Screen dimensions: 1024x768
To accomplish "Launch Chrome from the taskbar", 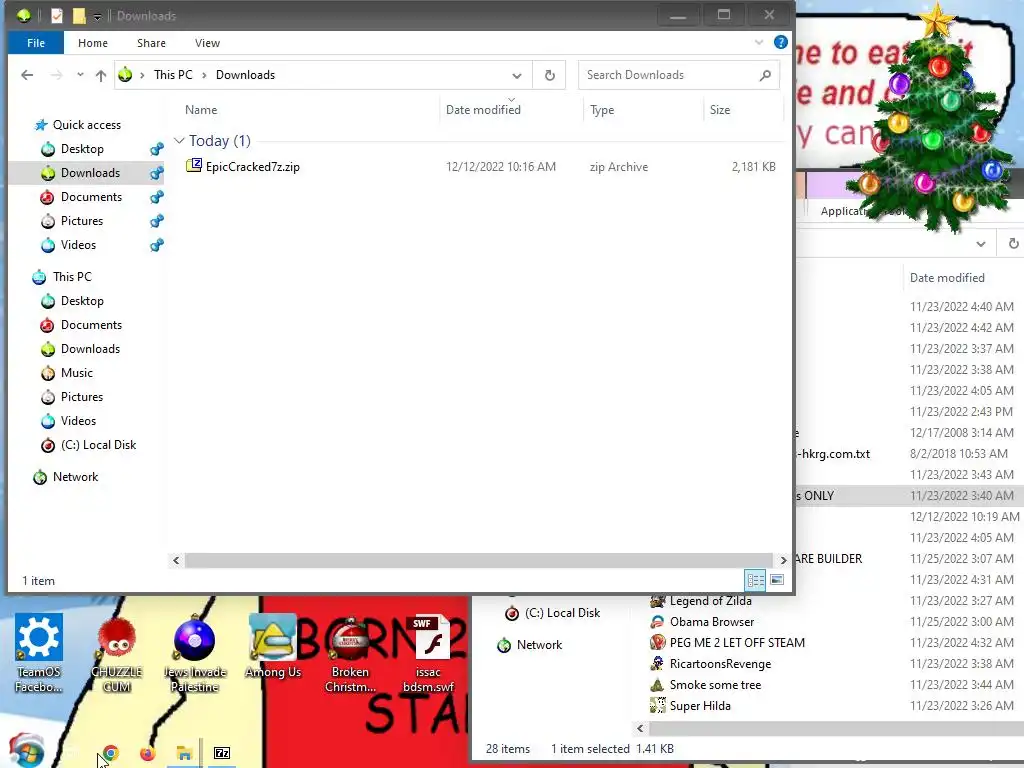I will point(111,754).
